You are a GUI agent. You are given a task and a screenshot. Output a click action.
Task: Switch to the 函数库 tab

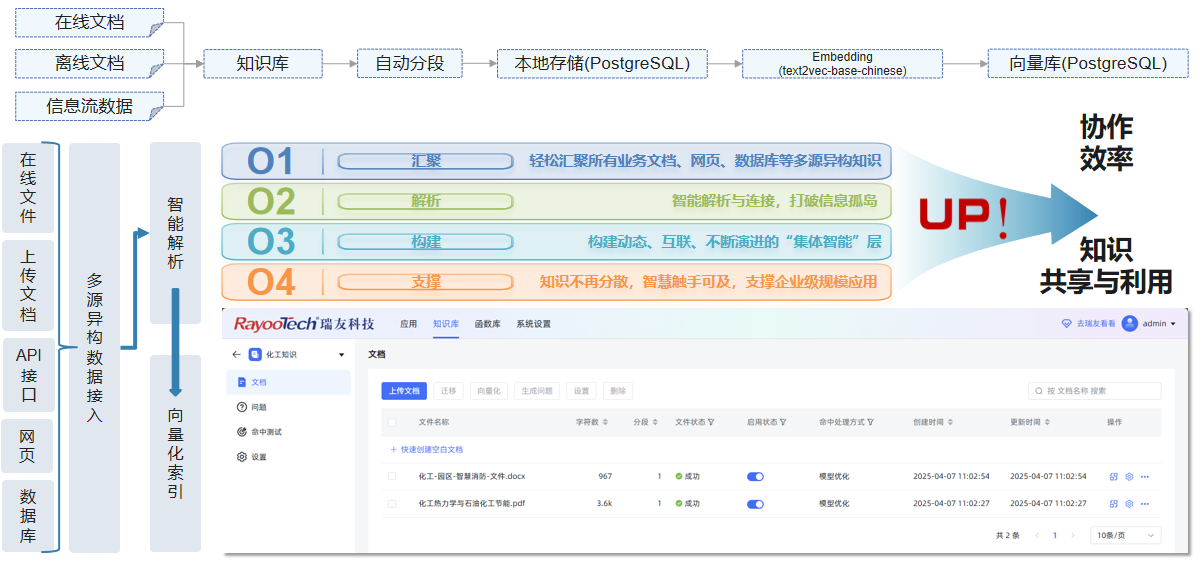point(487,324)
